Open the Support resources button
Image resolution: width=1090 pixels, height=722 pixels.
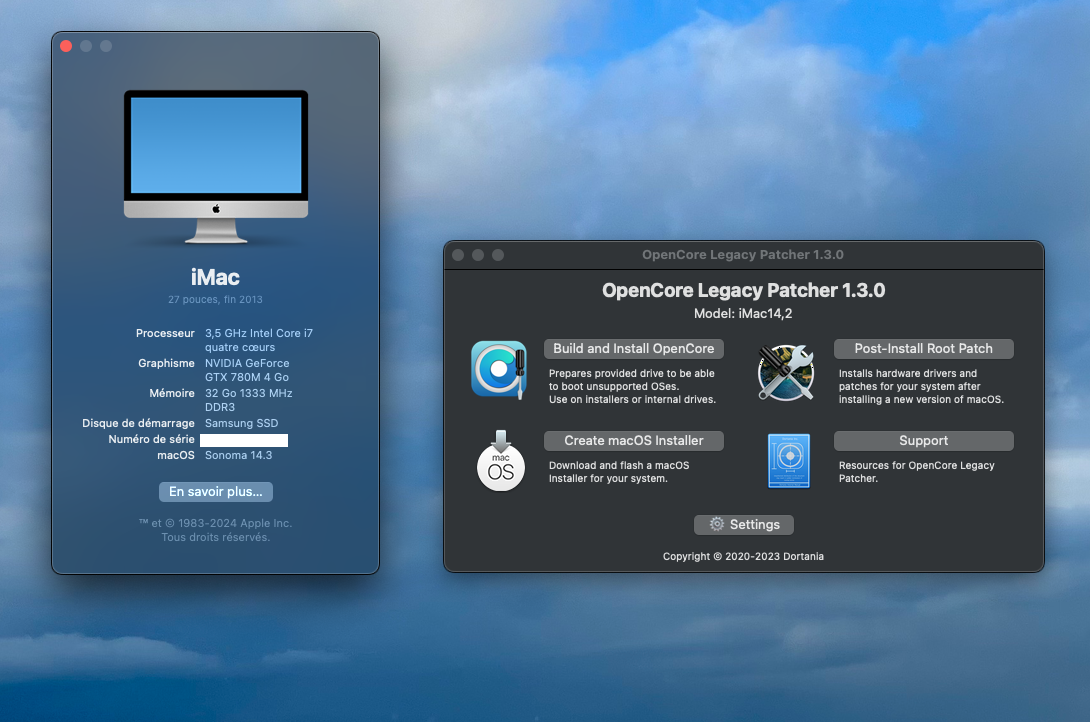(923, 441)
